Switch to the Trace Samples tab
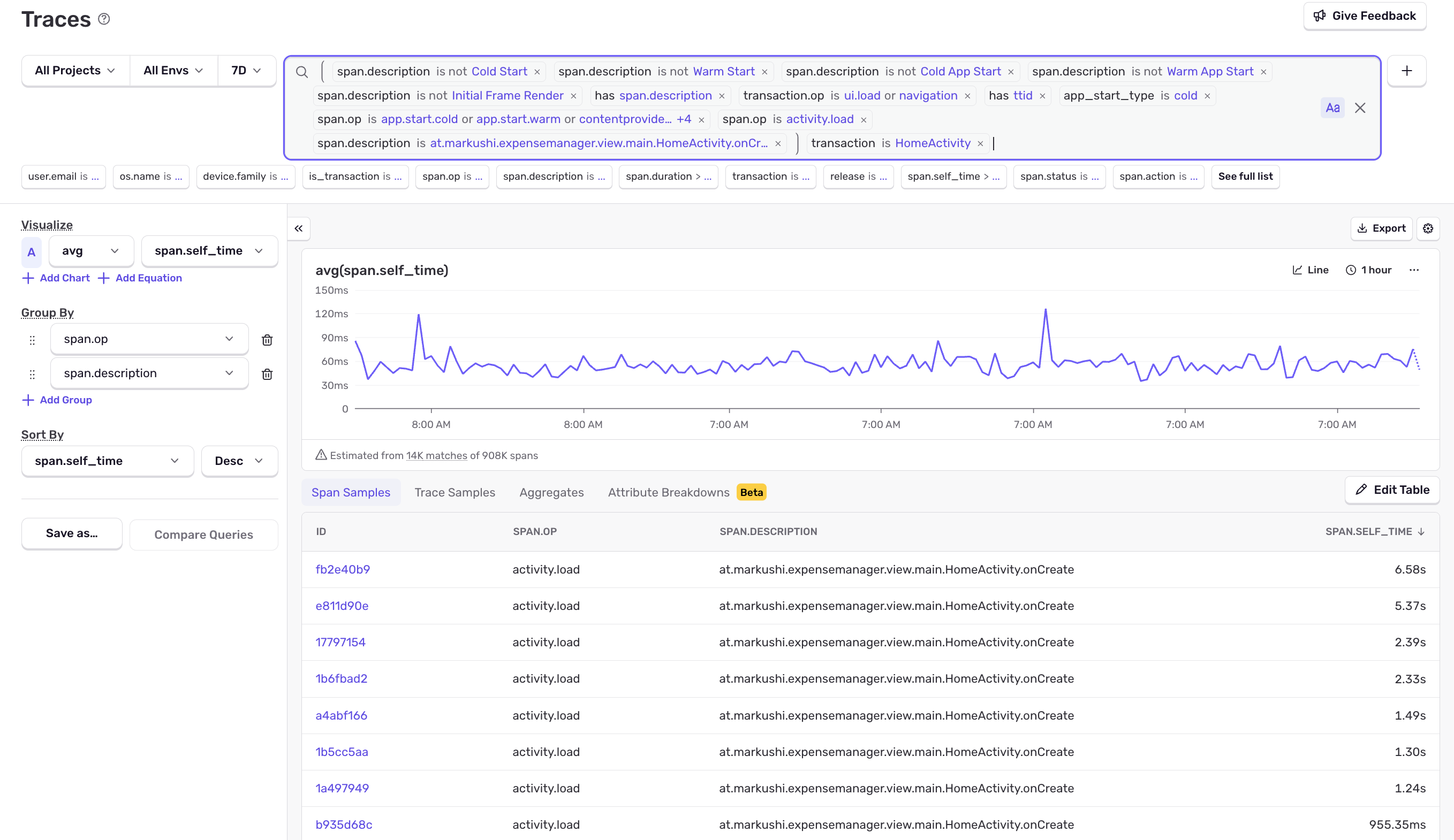The width and height of the screenshot is (1454, 840). [x=454, y=492]
